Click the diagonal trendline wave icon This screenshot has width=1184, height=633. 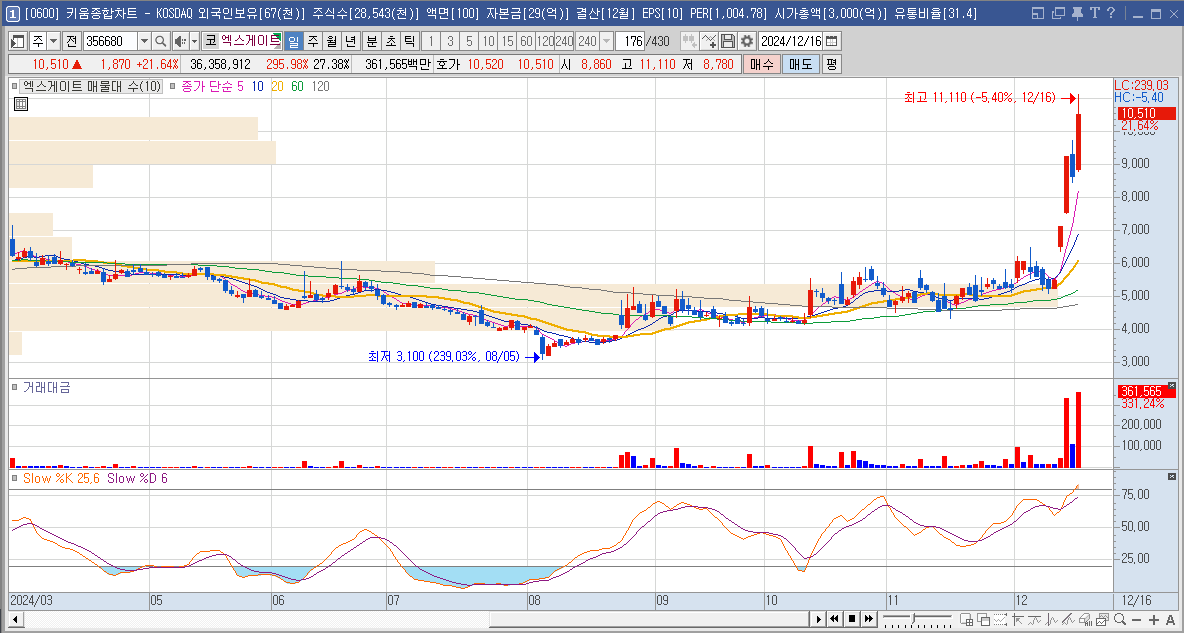1068,619
